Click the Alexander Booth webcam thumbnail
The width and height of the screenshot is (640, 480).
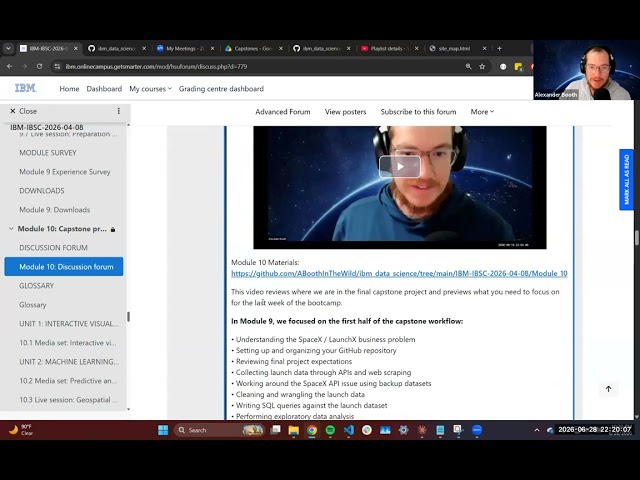[x=587, y=70]
